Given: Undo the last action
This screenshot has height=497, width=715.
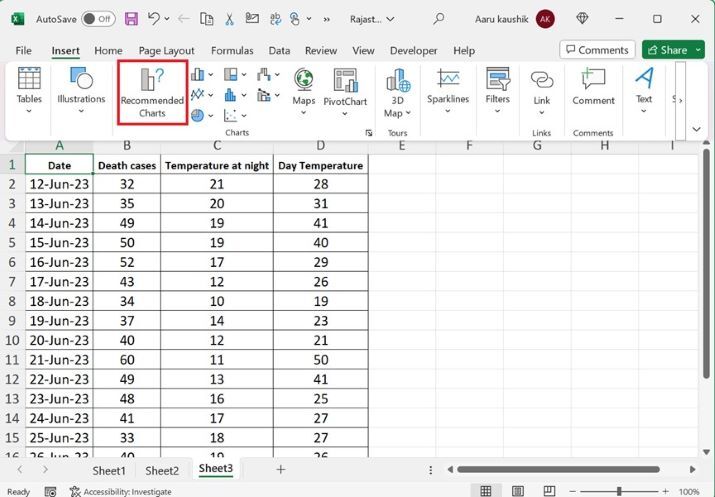Looking at the screenshot, I should point(154,19).
